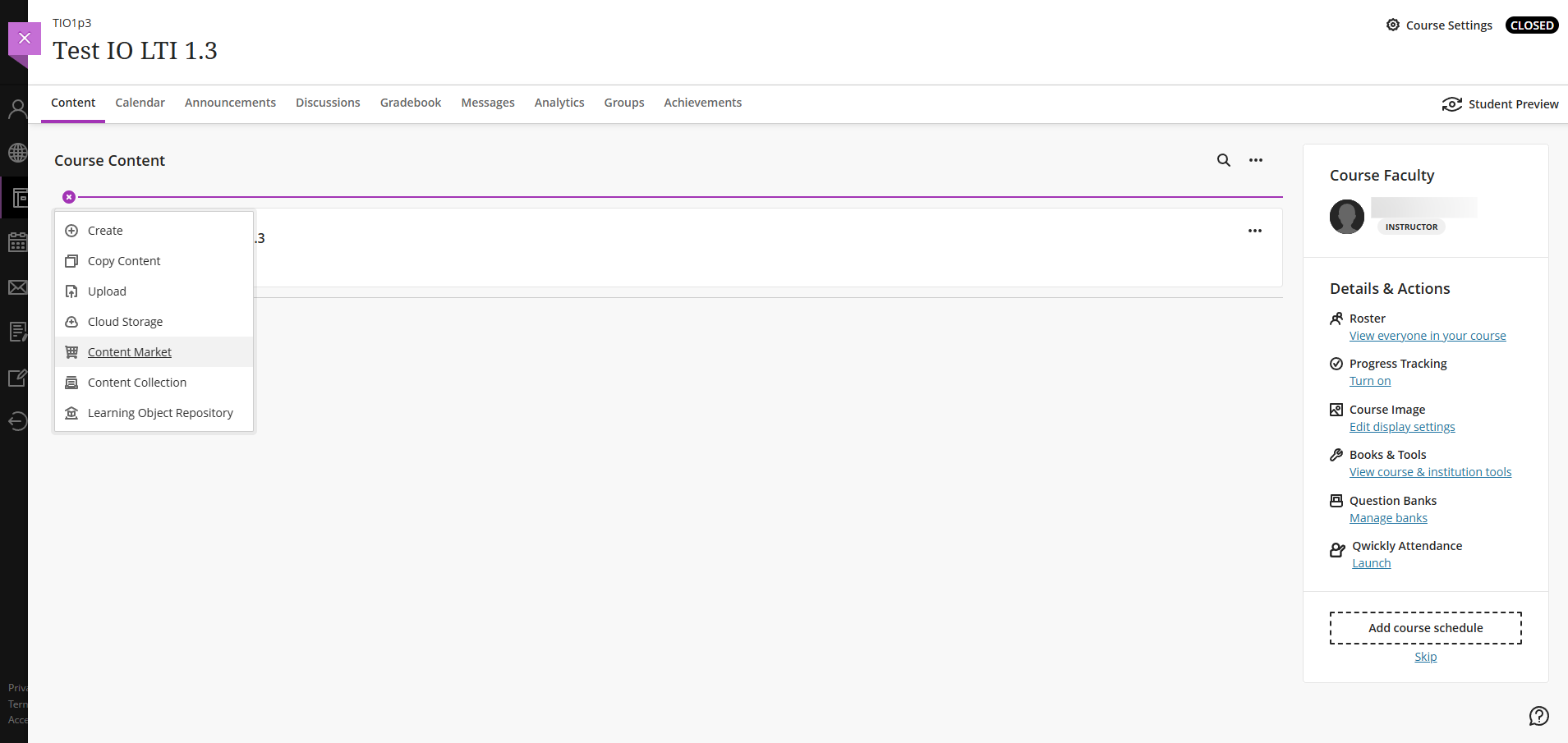Click the Copy Content icon
The image size is (1568, 743).
[71, 261]
